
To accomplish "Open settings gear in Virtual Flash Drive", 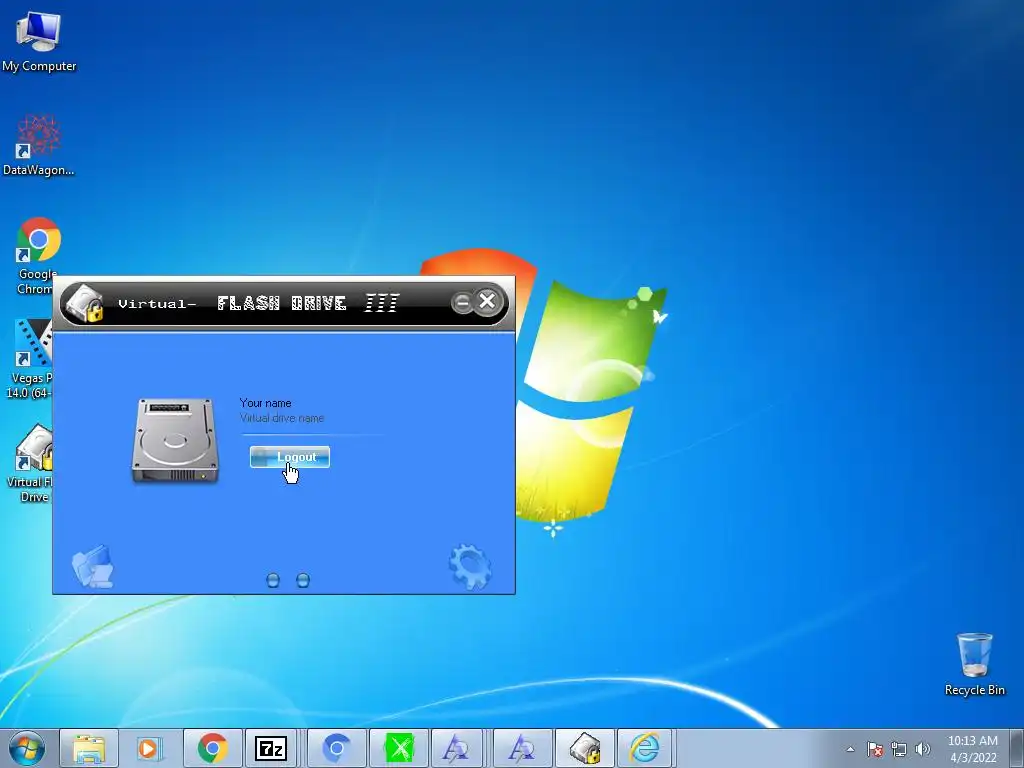I will click(470, 567).
